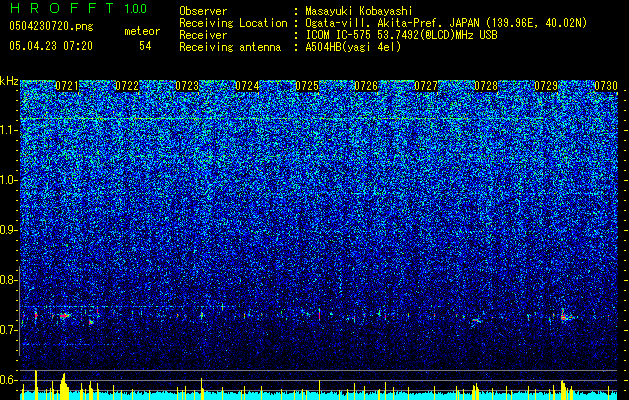Click the 0723 time marker

(187, 86)
